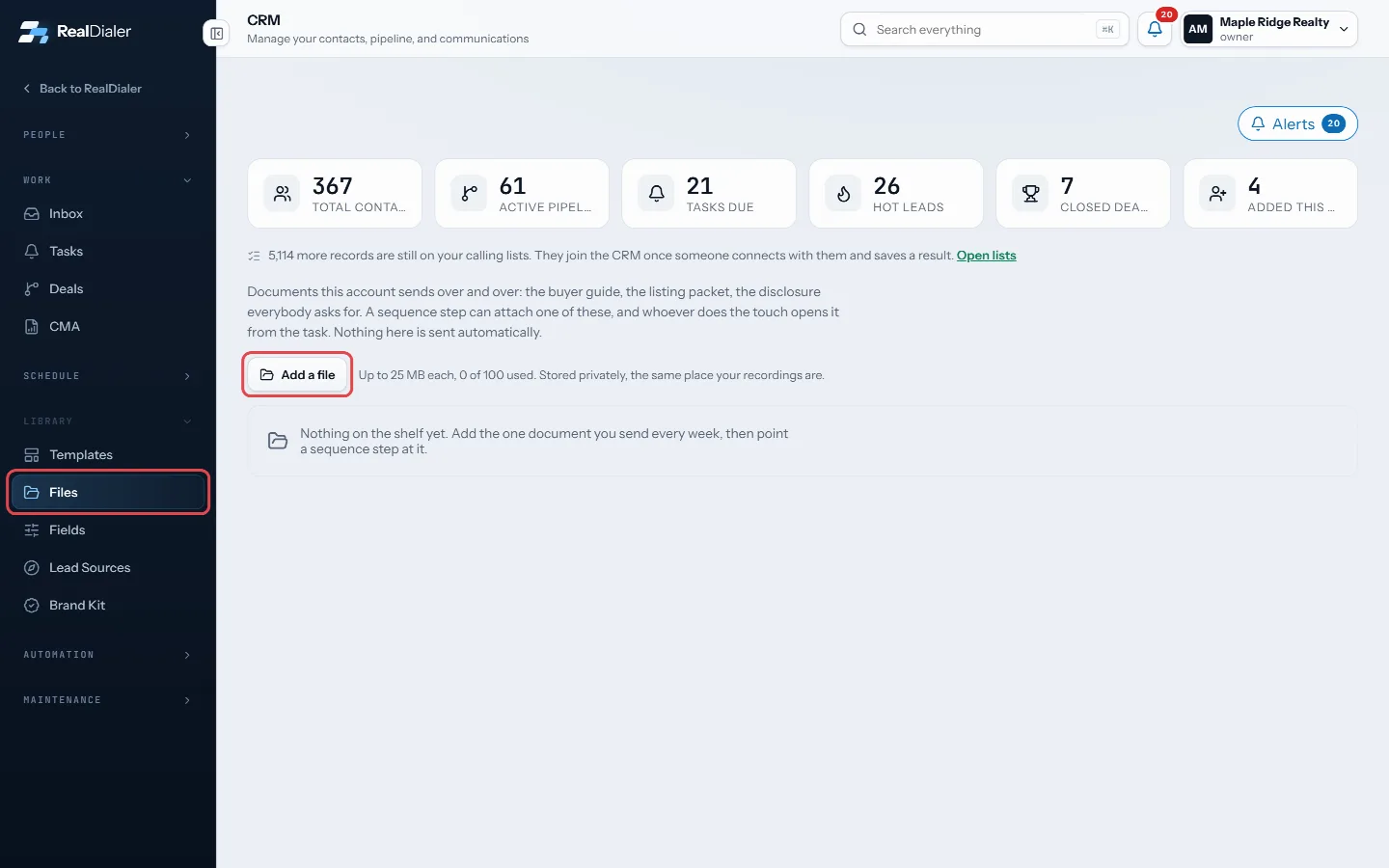Open Brand Kit in the sidebar

point(108,606)
